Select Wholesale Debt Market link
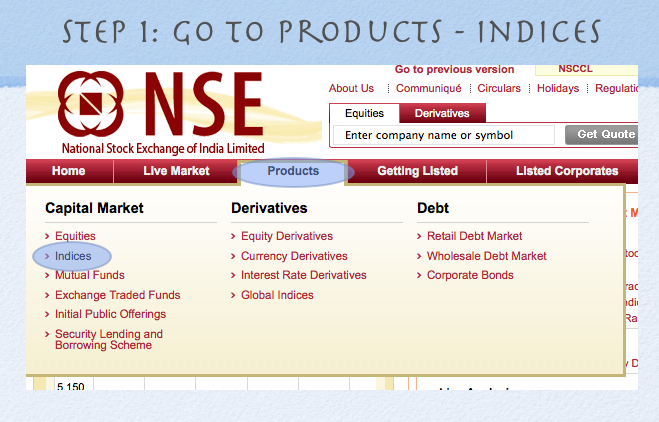This screenshot has width=659, height=422. [x=487, y=256]
